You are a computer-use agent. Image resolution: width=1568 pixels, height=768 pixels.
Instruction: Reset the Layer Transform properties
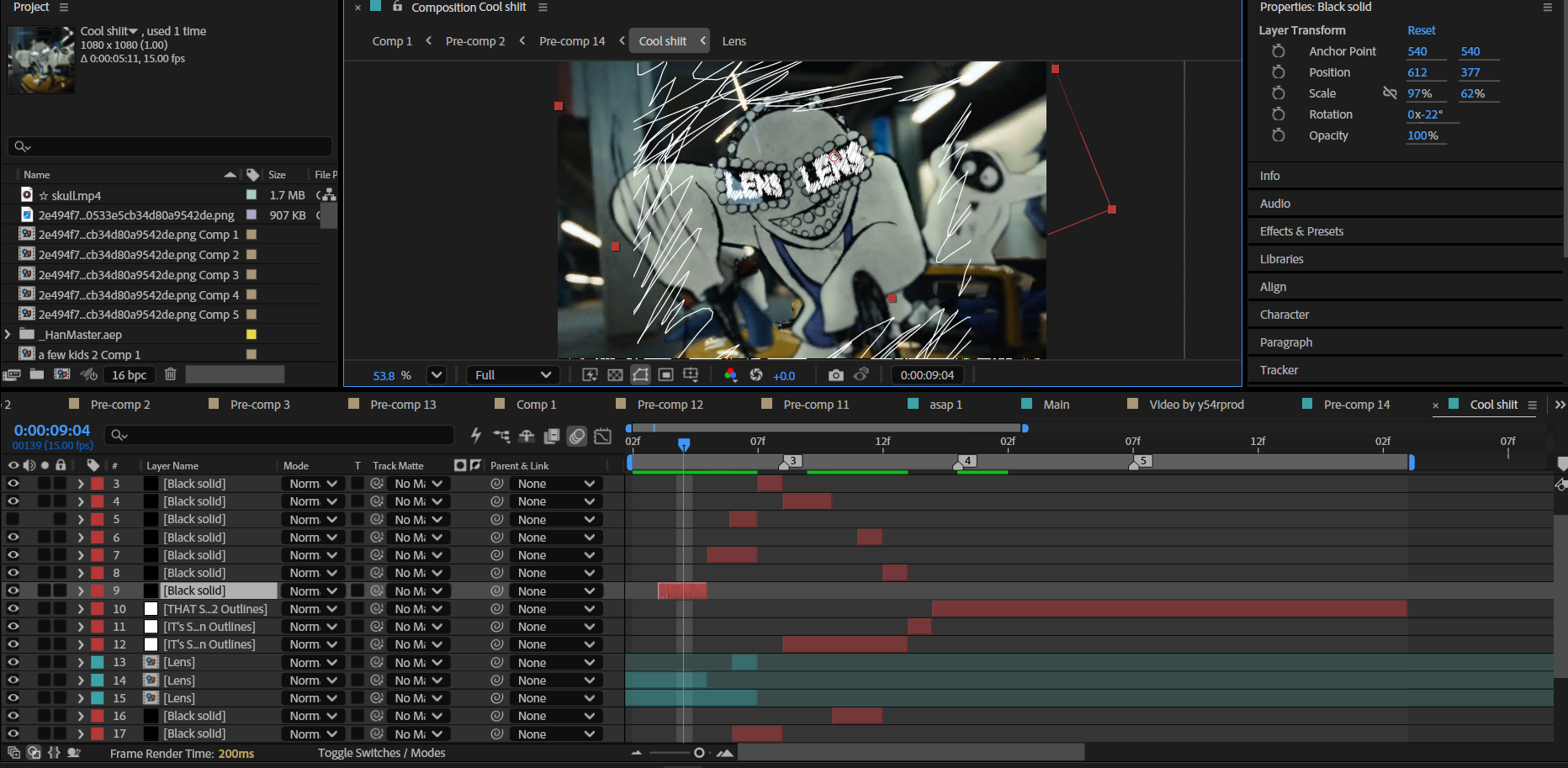[x=1421, y=30]
